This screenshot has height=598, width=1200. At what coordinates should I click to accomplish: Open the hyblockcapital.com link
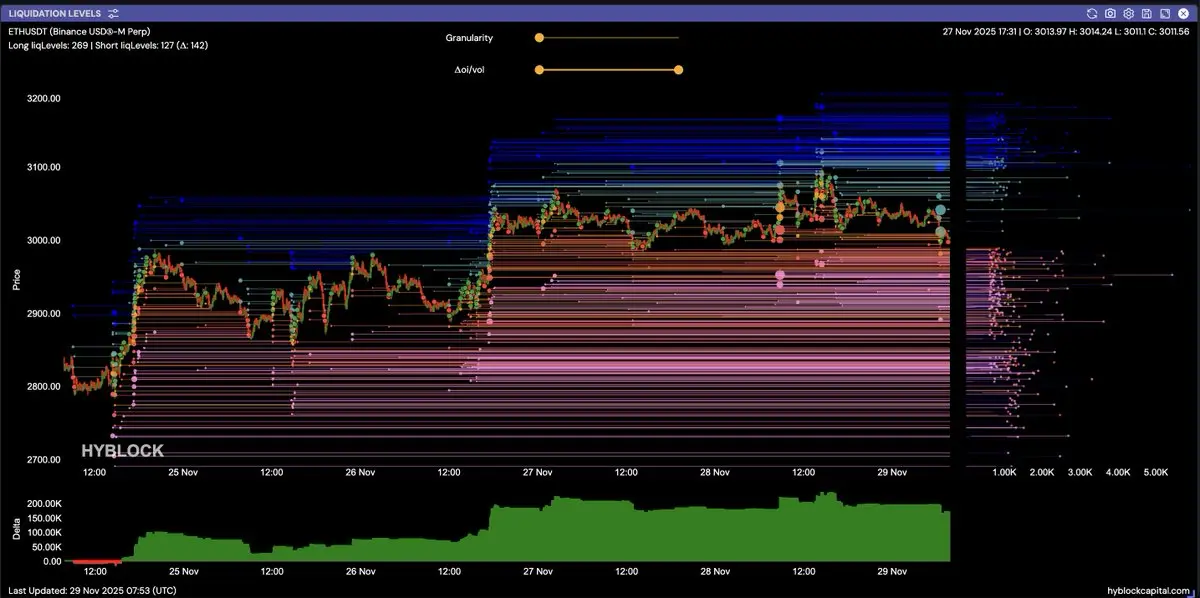click(x=1150, y=590)
